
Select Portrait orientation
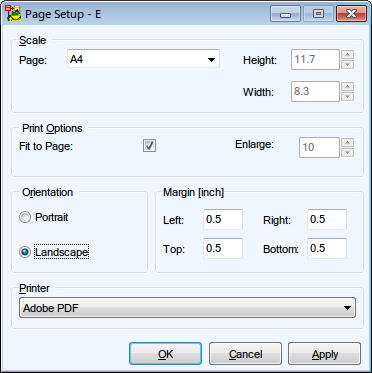[25, 218]
